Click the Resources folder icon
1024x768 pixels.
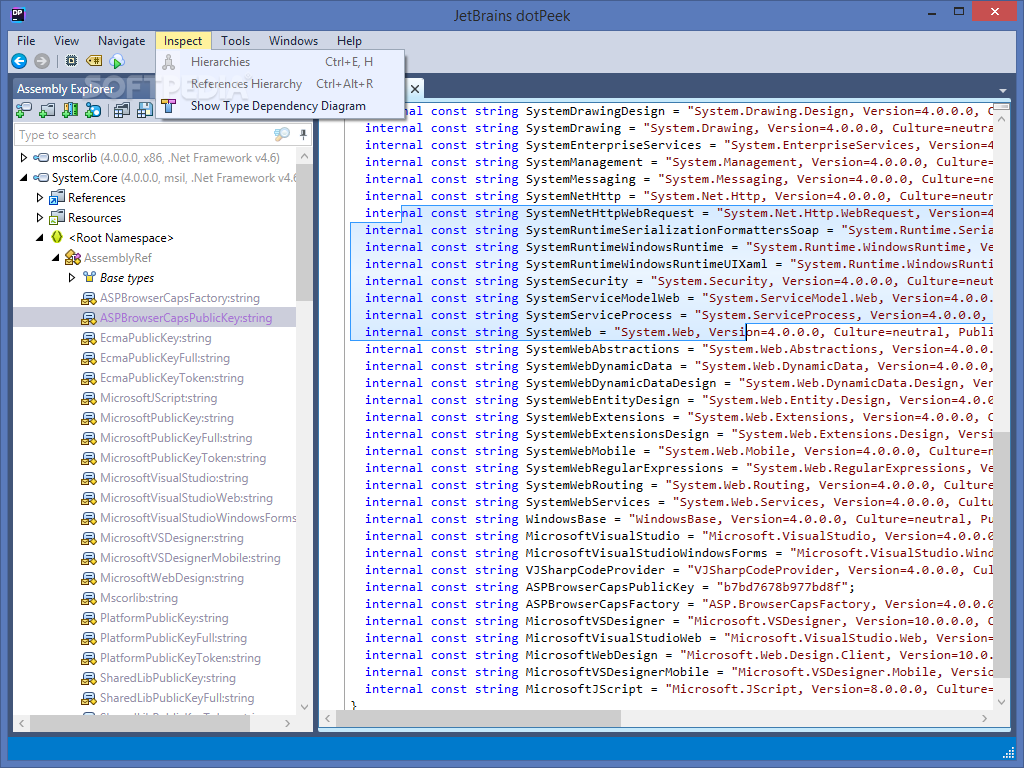[57, 217]
